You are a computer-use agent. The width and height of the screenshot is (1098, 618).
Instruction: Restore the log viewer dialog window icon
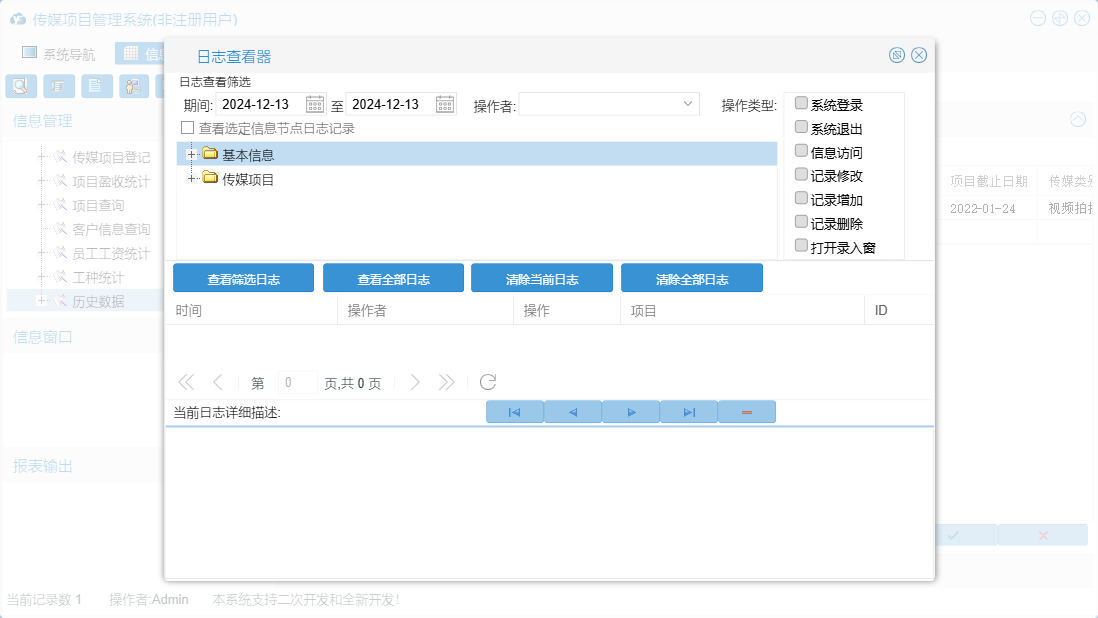click(897, 55)
